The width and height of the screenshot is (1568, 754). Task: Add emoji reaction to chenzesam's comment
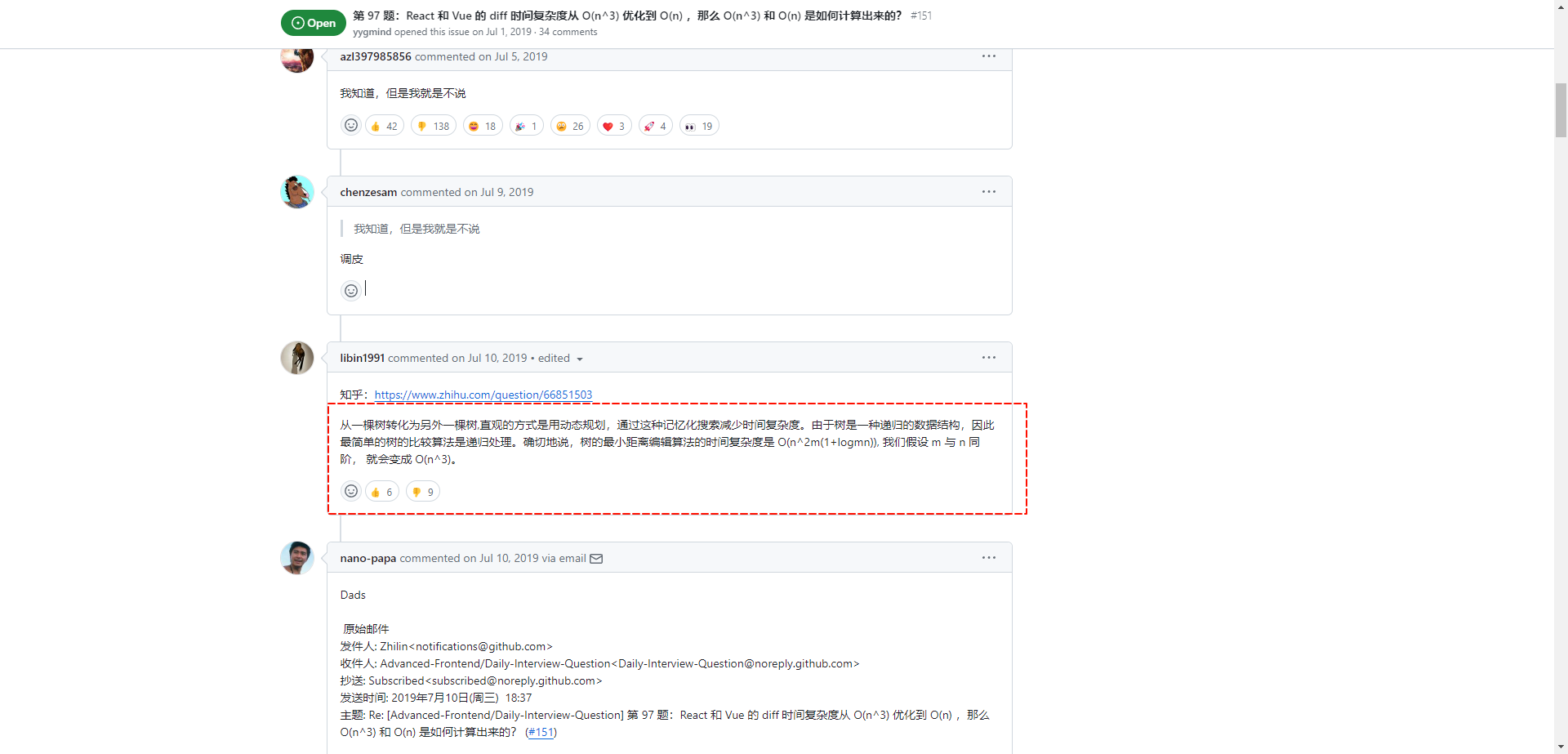(x=351, y=291)
